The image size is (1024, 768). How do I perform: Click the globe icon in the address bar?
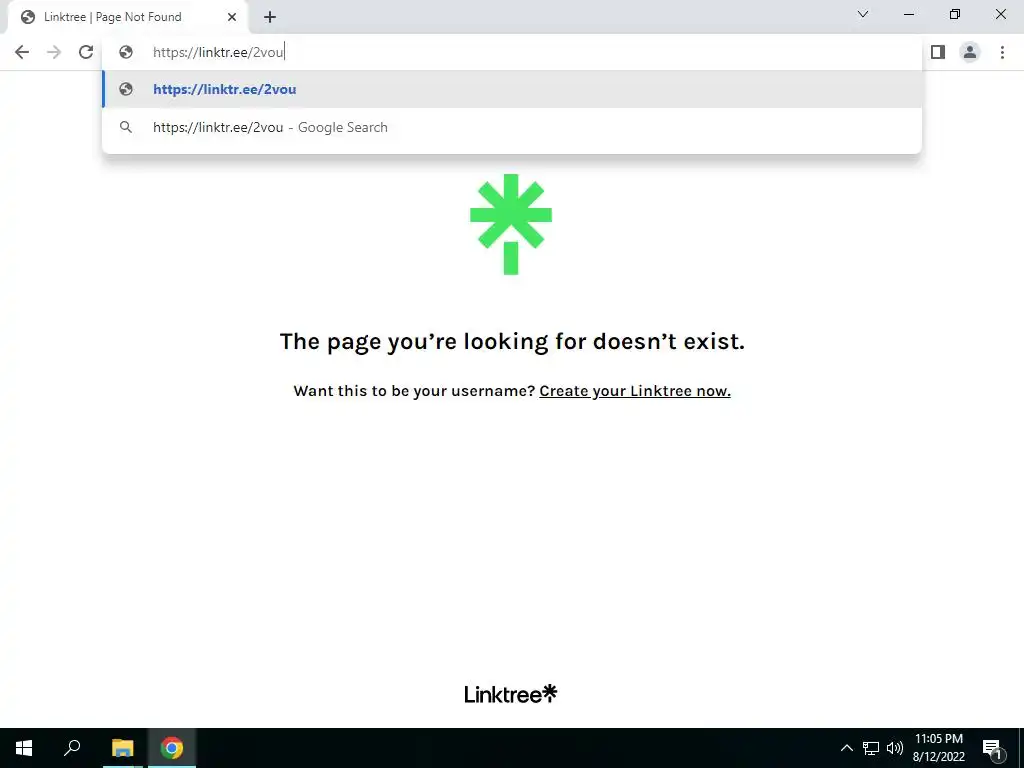click(126, 52)
